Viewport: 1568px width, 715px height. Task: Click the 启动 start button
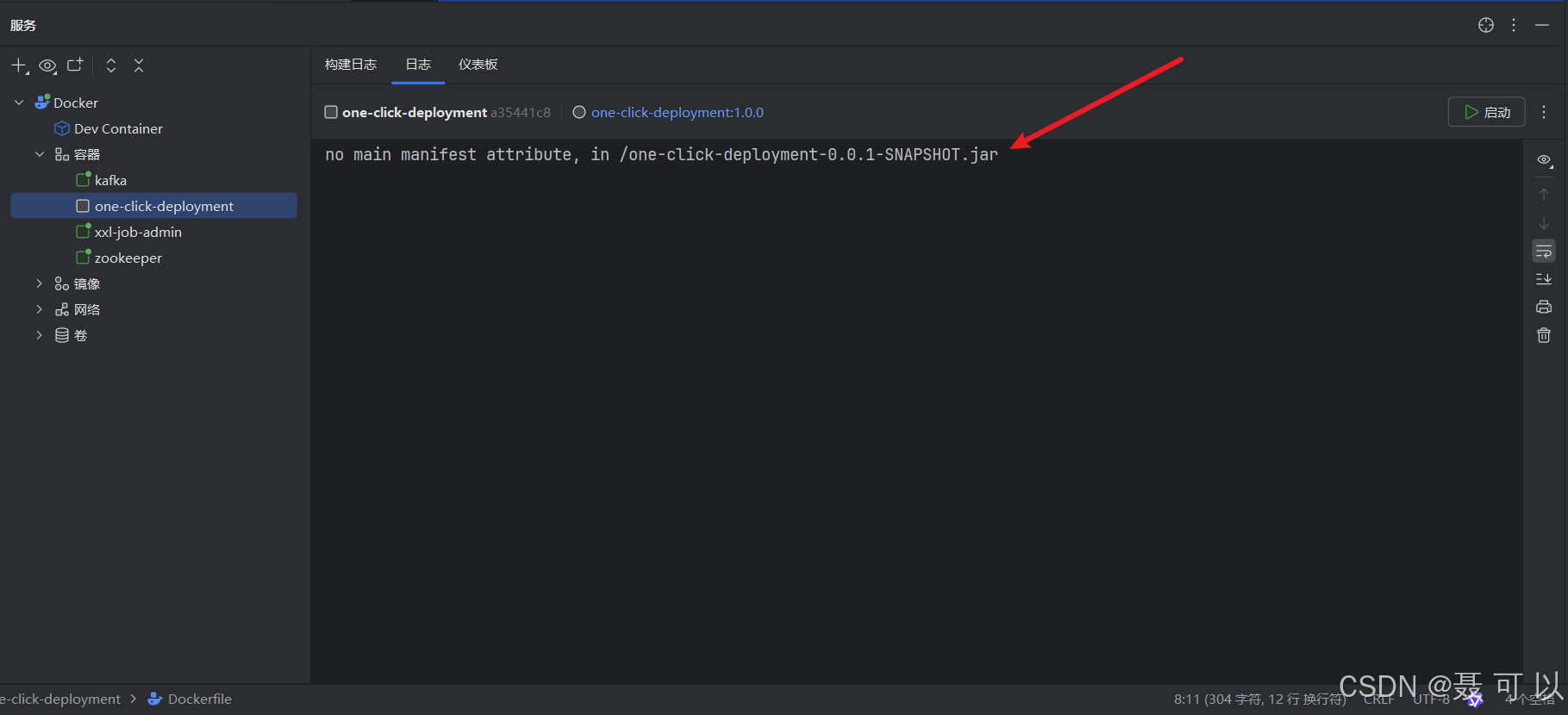[x=1487, y=112]
